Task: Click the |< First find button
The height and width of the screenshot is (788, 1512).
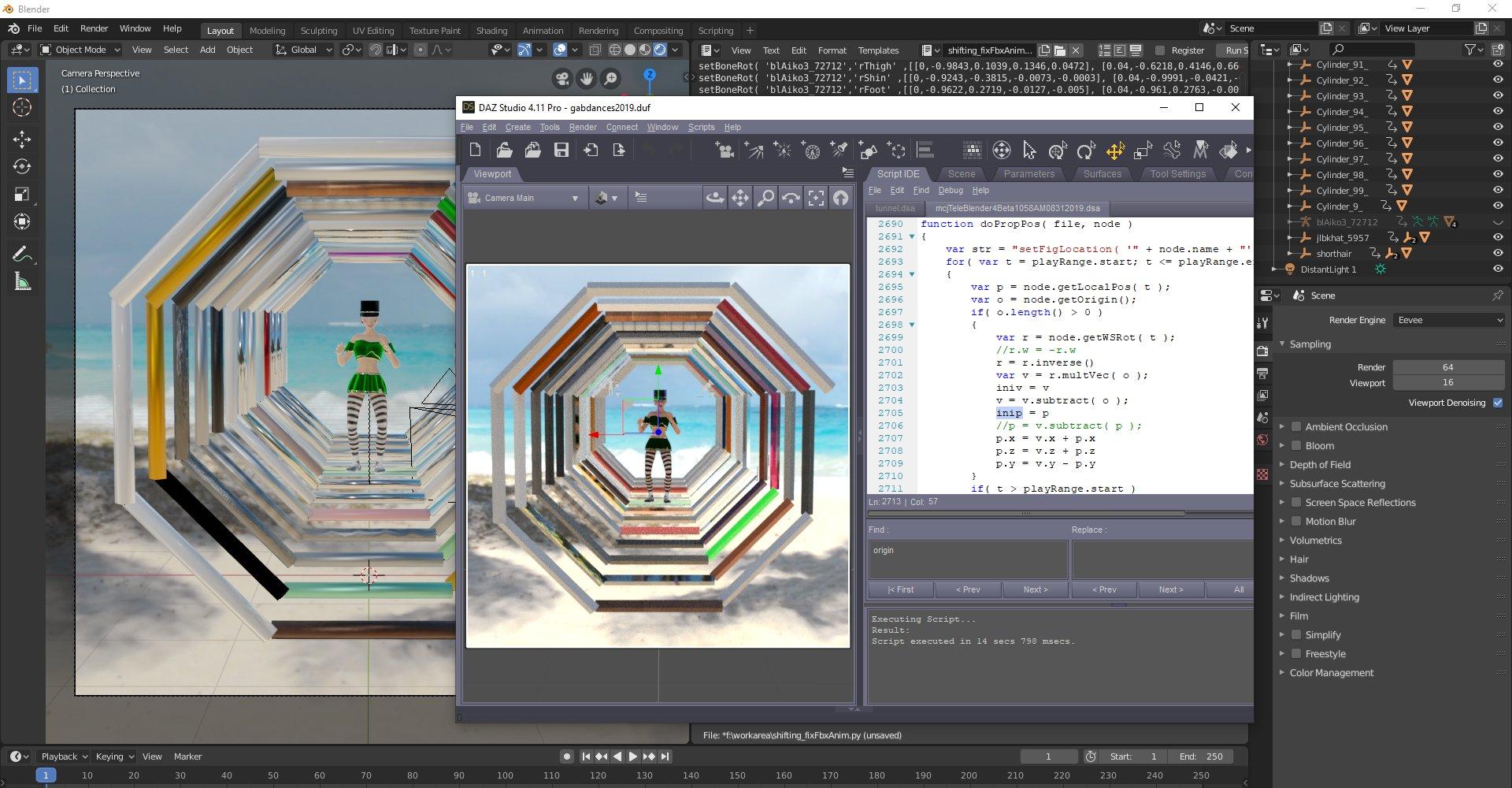Action: (x=900, y=589)
